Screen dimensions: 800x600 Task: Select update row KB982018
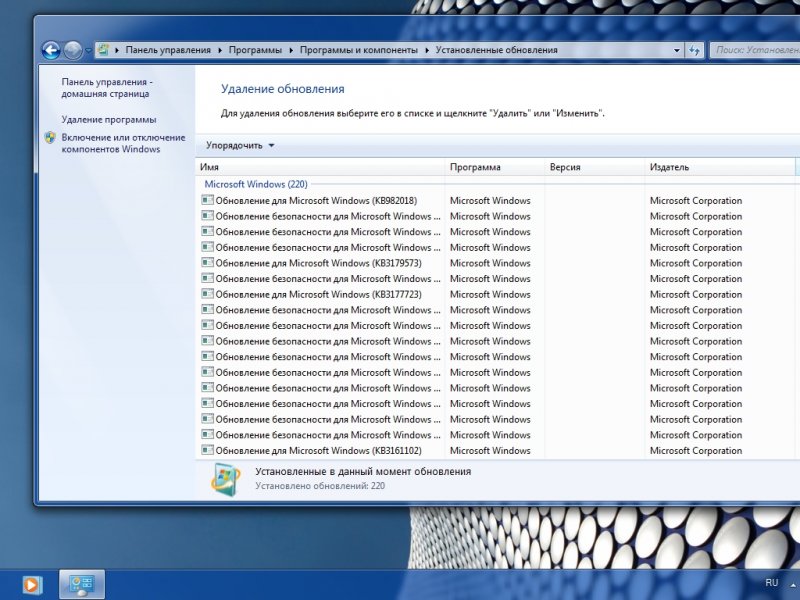497,201
